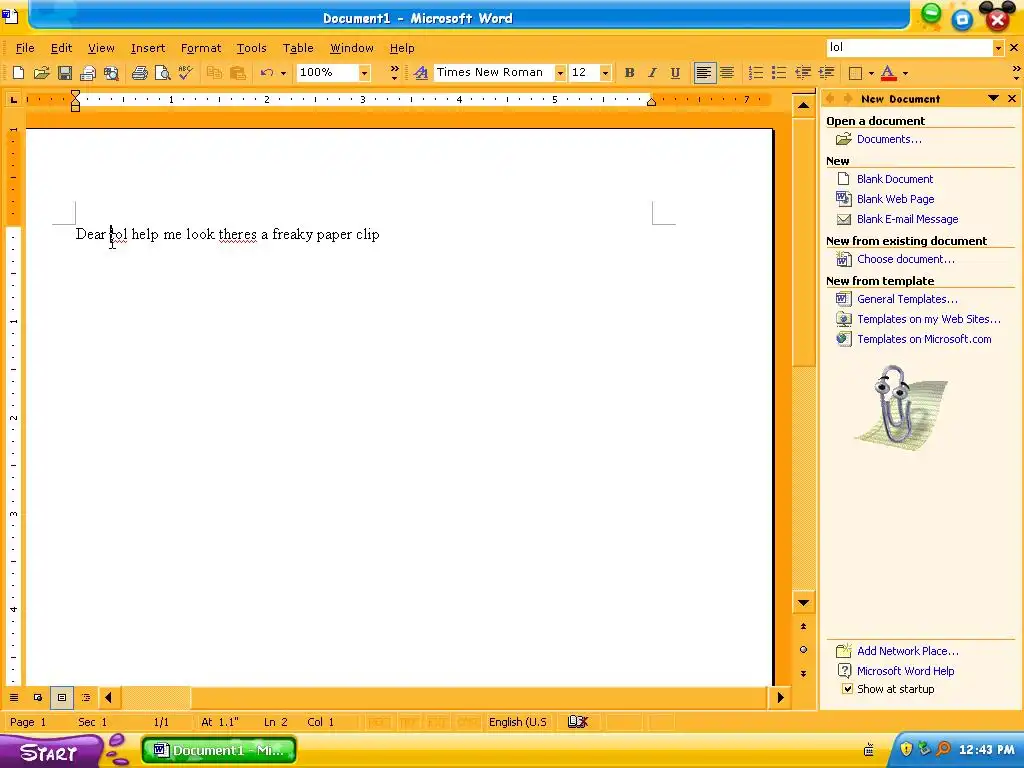The image size is (1024, 768).
Task: Open the Format menu
Action: [200, 48]
